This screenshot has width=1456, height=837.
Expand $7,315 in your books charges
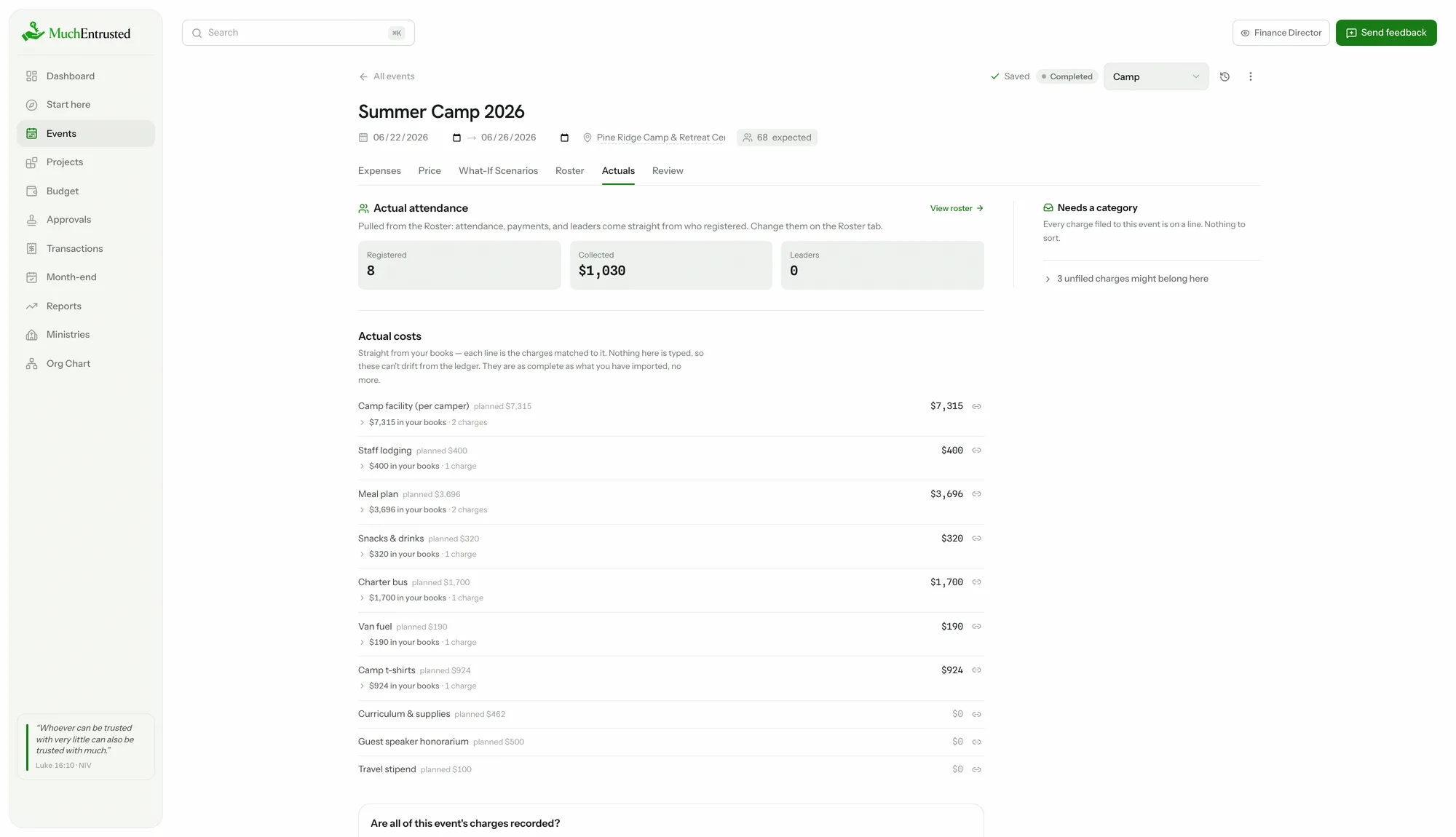click(x=422, y=423)
